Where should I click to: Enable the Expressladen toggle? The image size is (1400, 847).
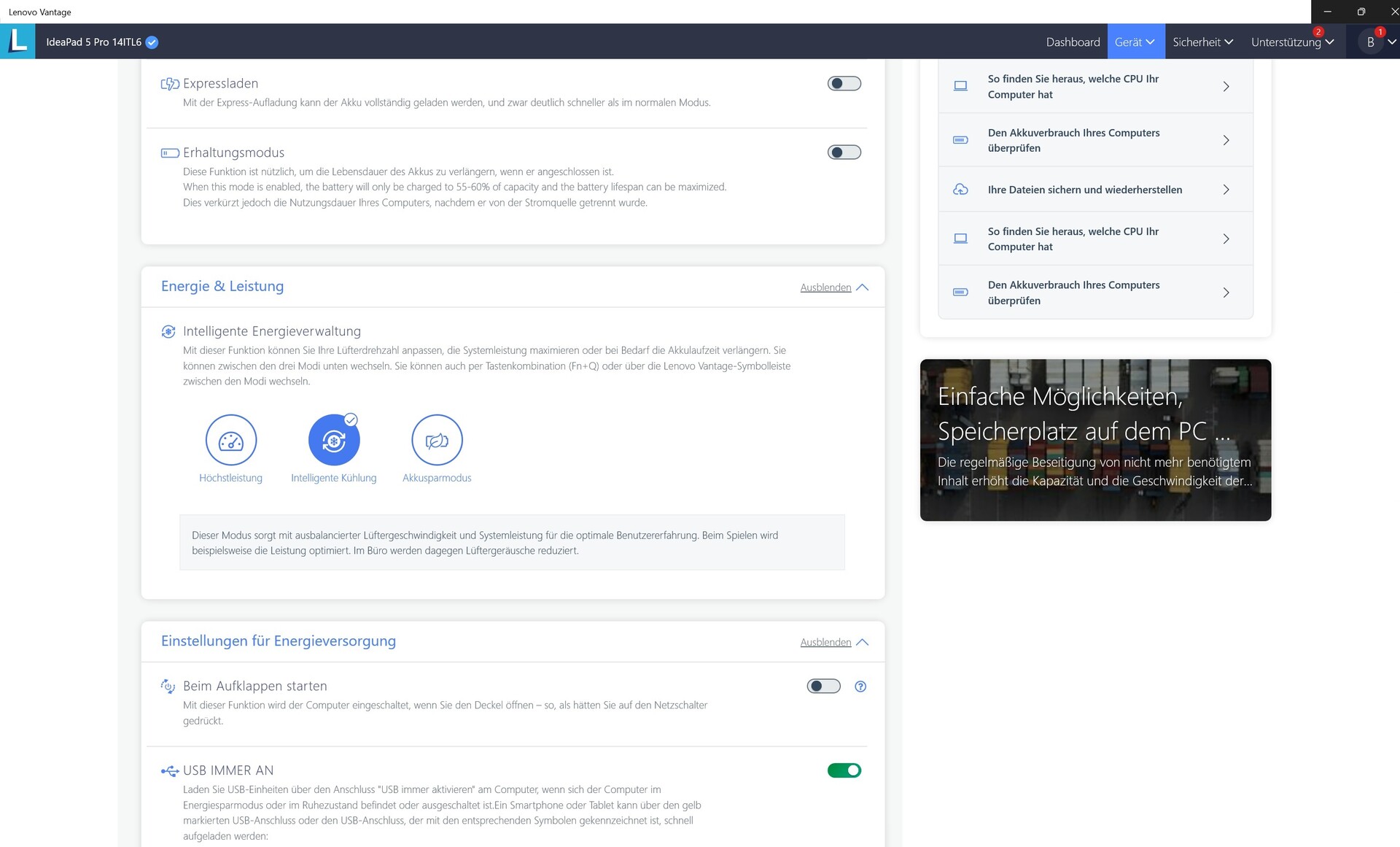coord(844,84)
